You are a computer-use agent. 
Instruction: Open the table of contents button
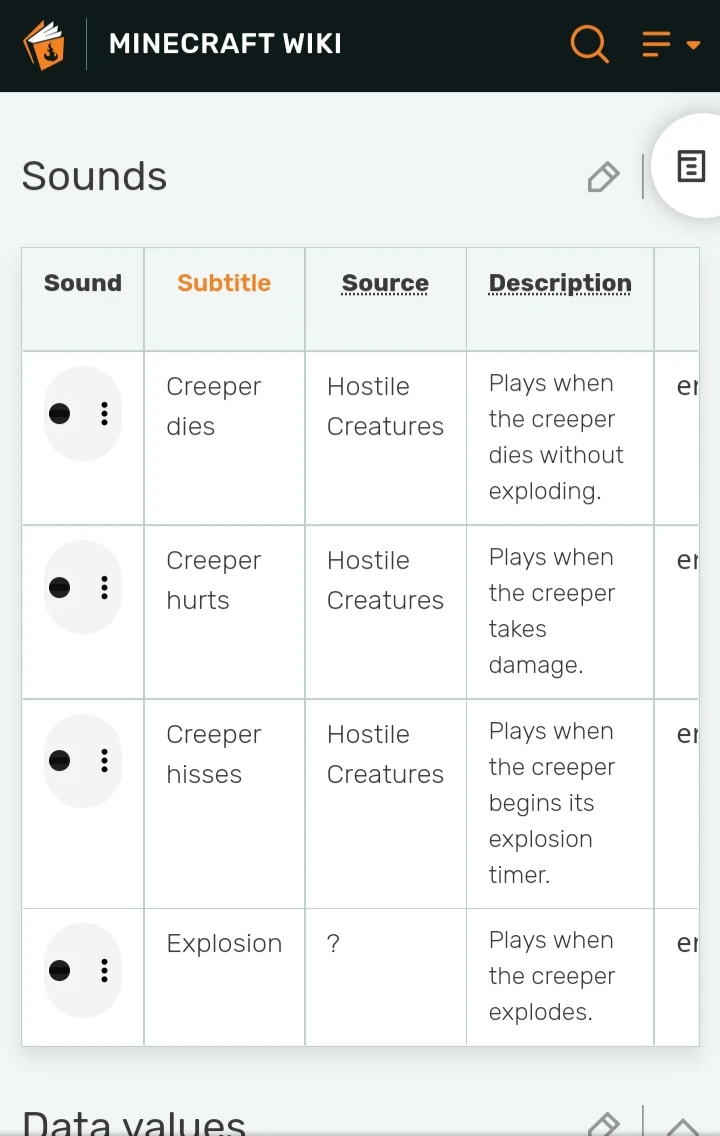point(691,166)
